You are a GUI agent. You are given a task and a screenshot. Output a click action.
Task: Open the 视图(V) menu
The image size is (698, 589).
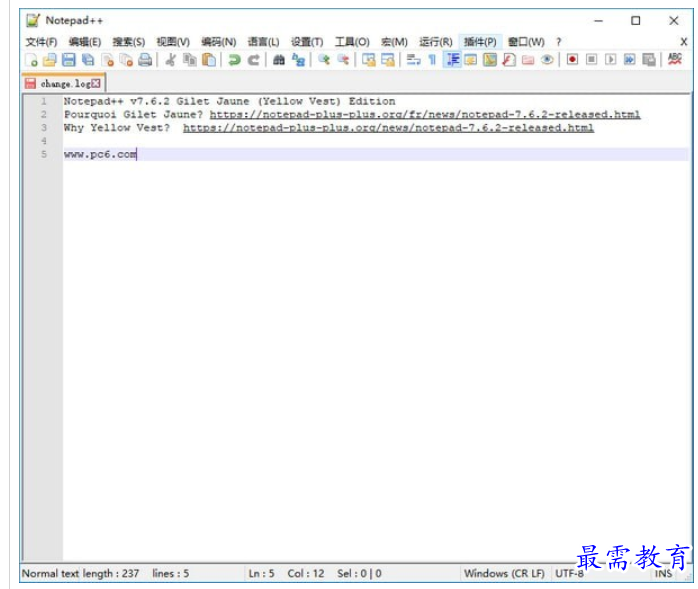point(173,42)
